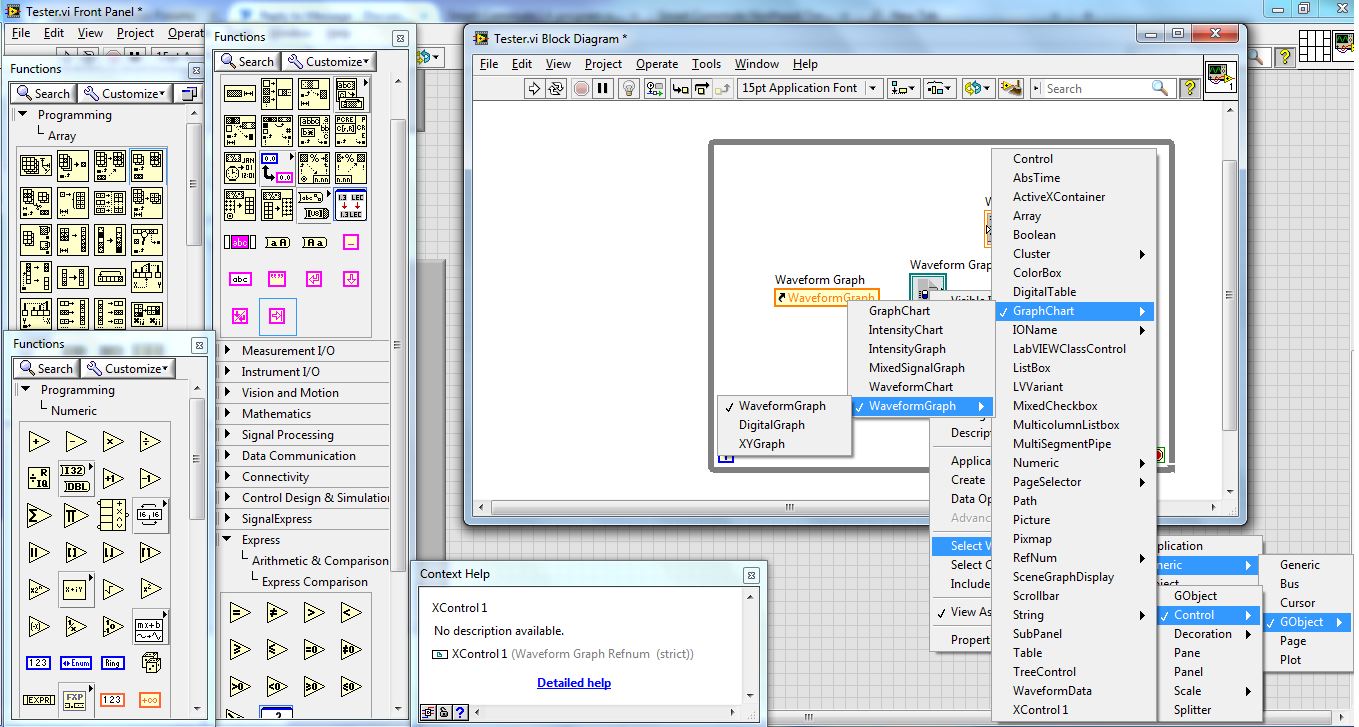Select the Concatenate Strings function
Viewport: 1359px width, 727px height.
[x=277, y=94]
